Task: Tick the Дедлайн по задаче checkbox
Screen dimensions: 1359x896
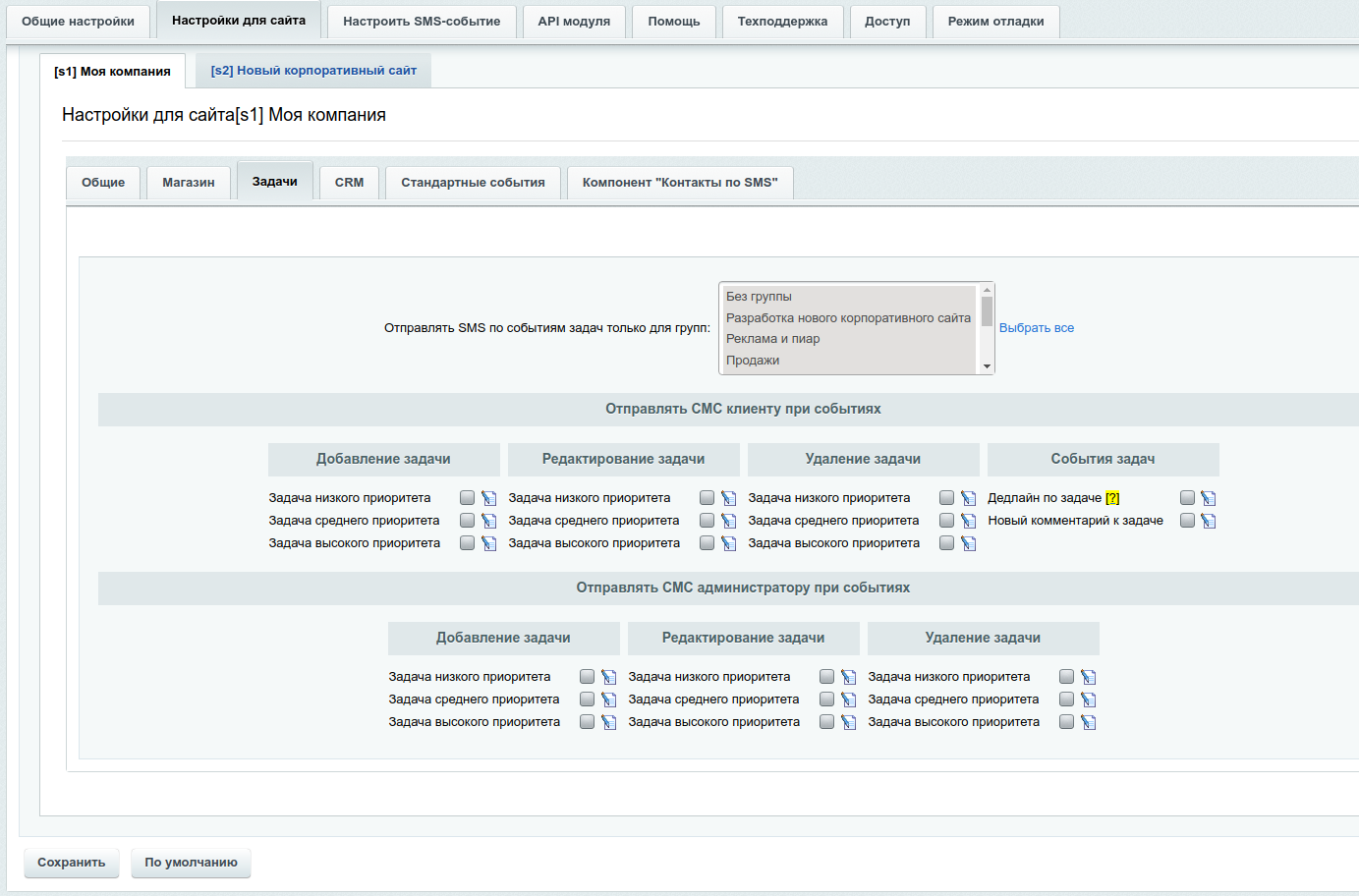Action: coord(1187,498)
